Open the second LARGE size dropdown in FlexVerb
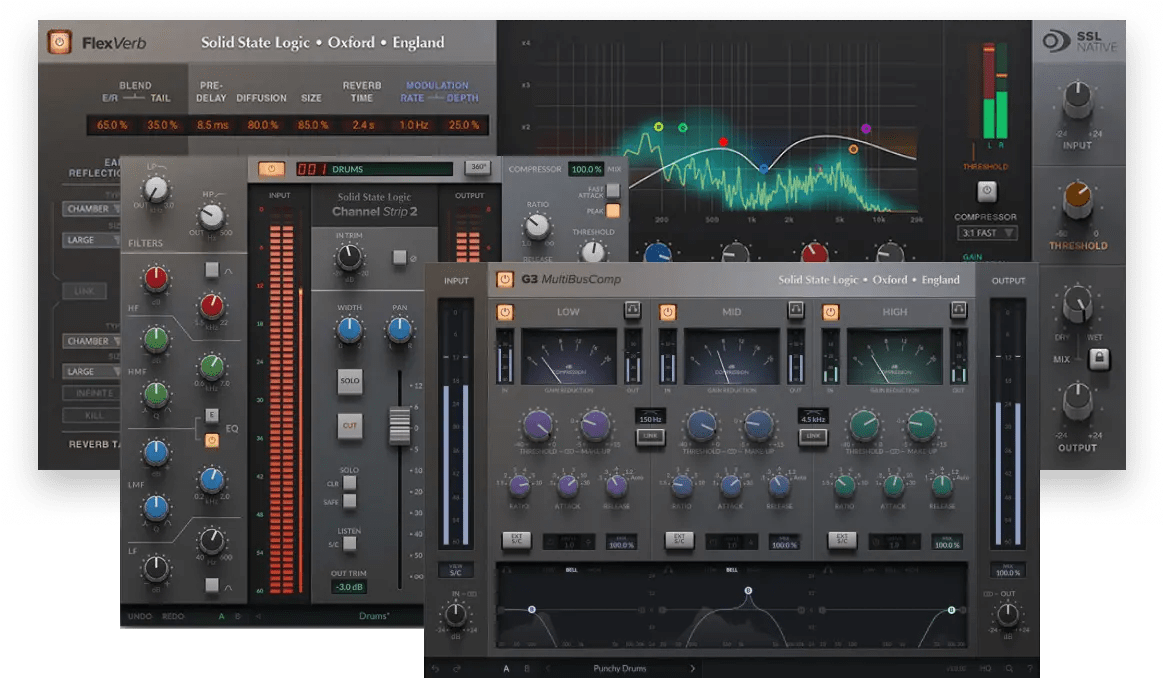Screen dimensions: 1163x678 [92, 372]
